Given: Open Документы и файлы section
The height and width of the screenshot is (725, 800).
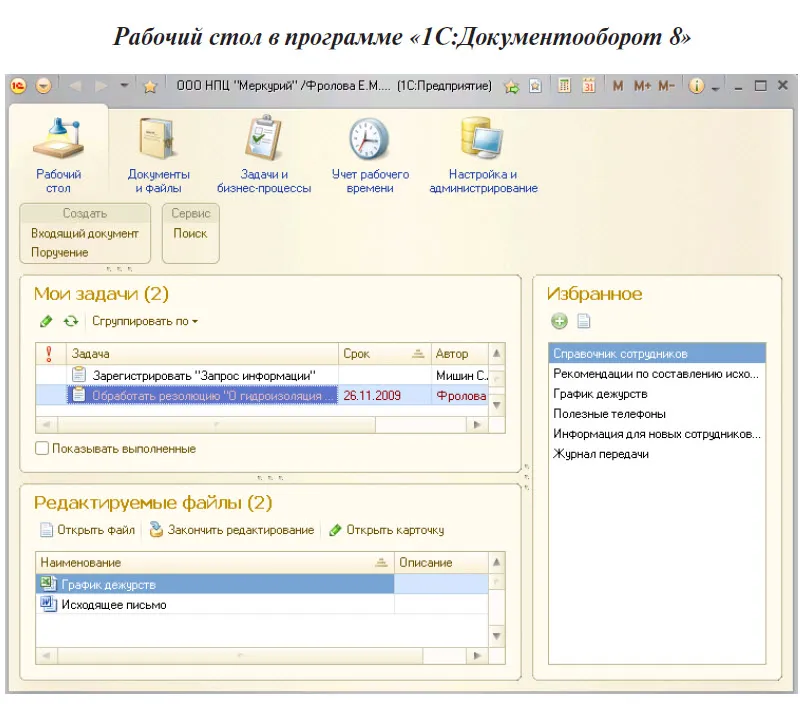Looking at the screenshot, I should pyautogui.click(x=158, y=155).
